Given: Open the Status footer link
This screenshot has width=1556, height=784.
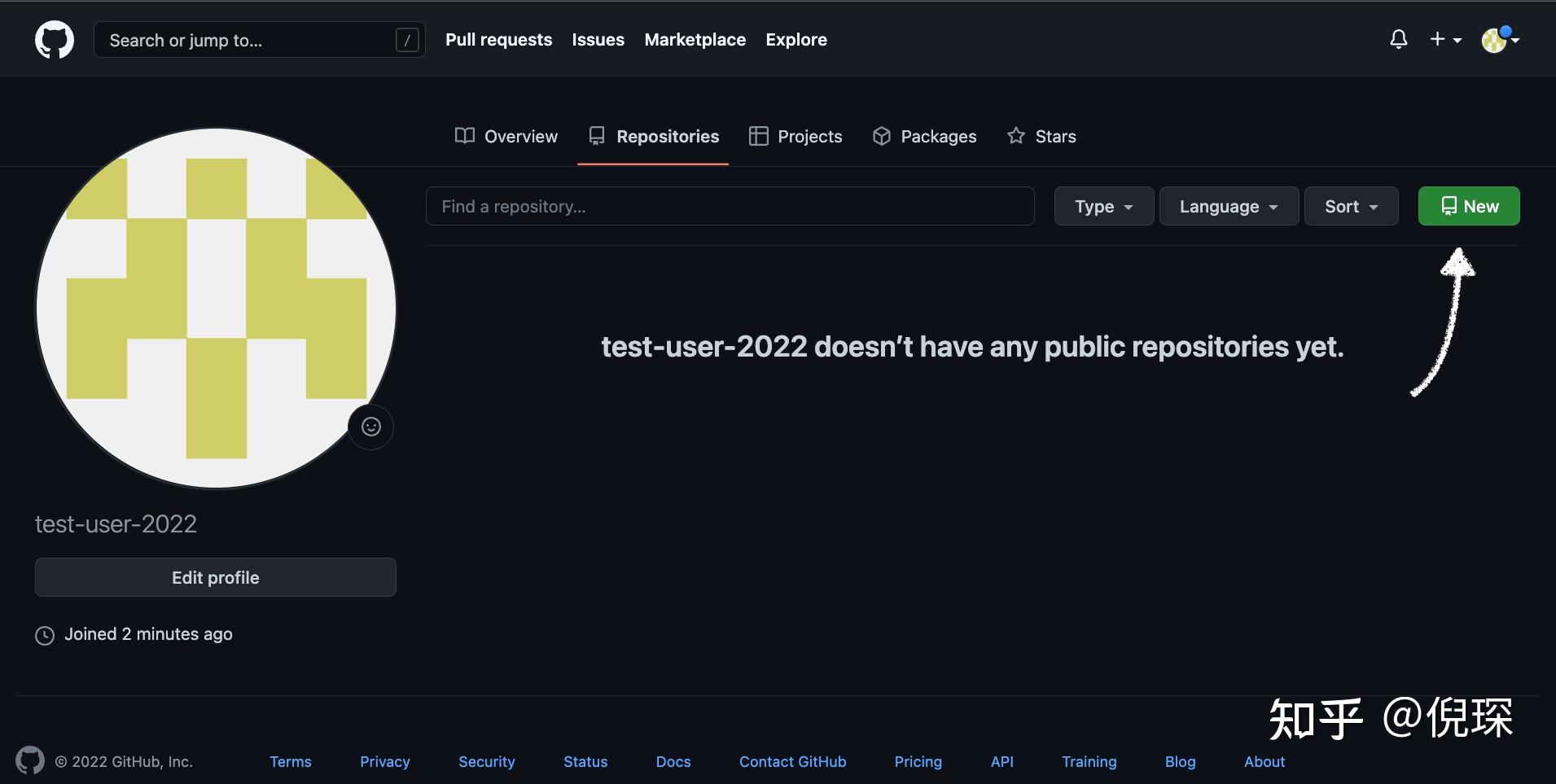Looking at the screenshot, I should [585, 762].
